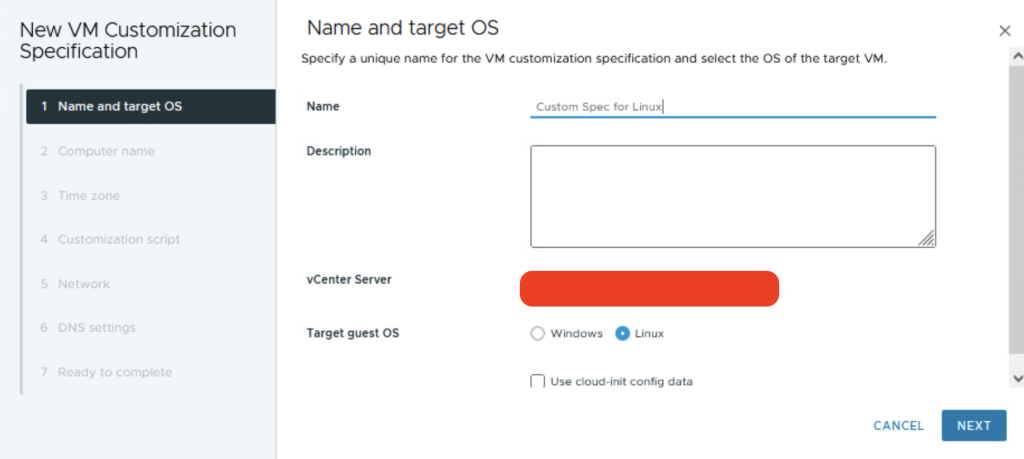Click the Description resize handle
Viewport: 1024px width, 459px height.
(x=927, y=238)
